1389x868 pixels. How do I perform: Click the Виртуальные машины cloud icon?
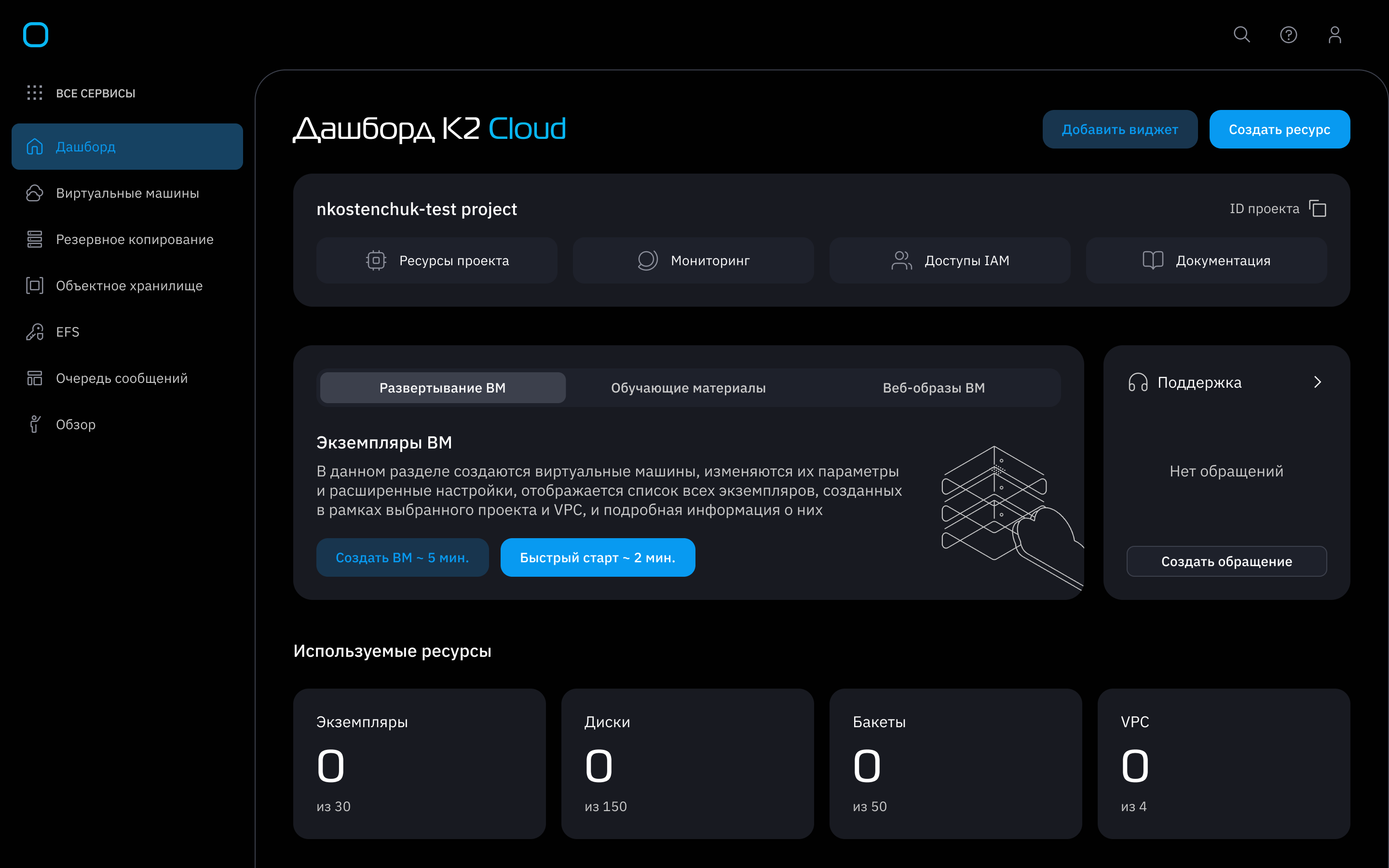(34, 193)
